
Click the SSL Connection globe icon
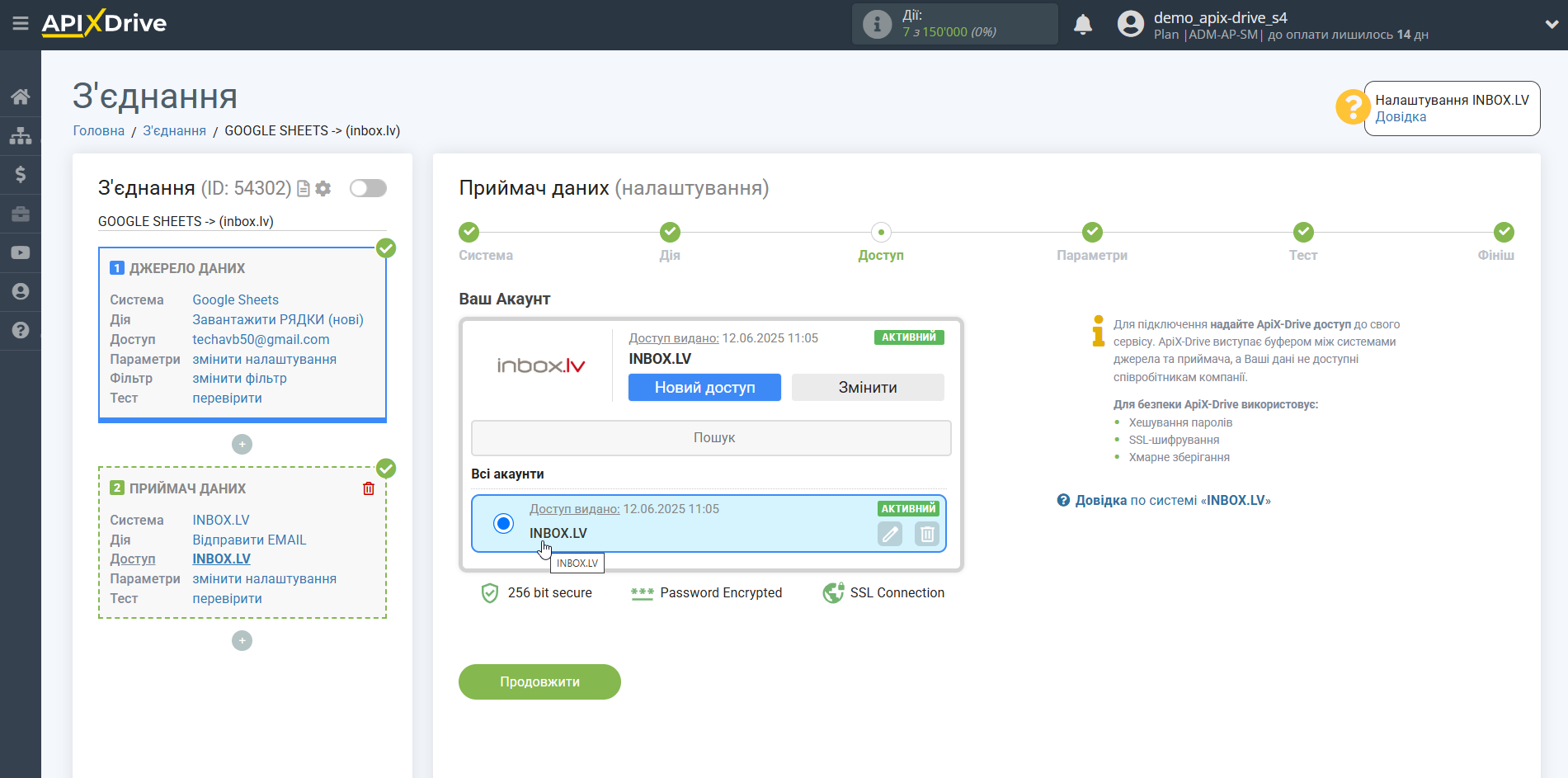(833, 592)
